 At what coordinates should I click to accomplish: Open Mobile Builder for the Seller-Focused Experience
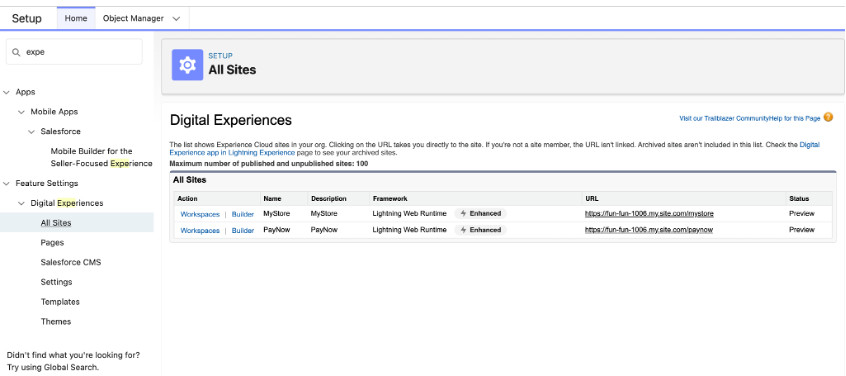[x=101, y=157]
